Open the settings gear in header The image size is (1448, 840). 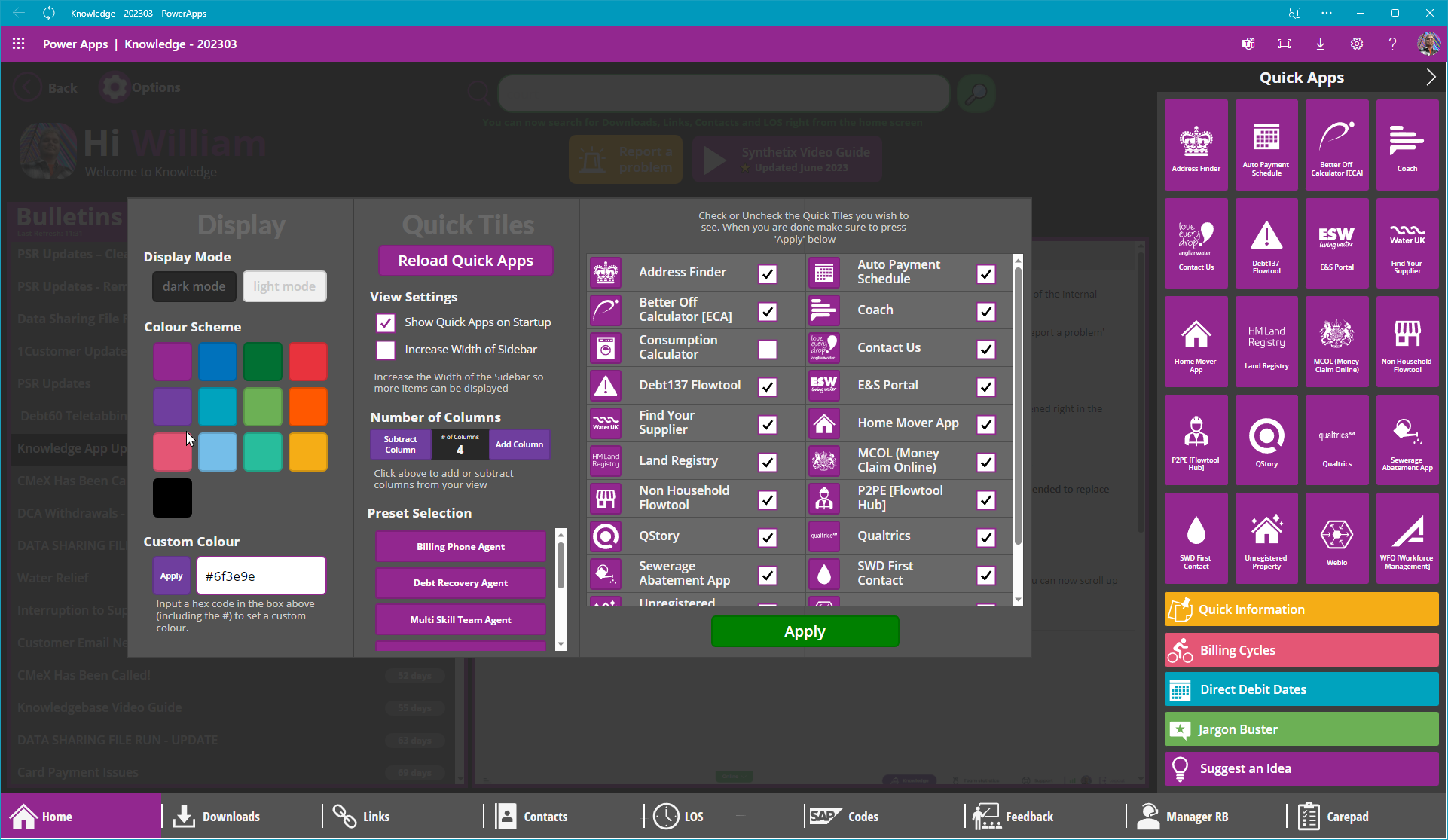[1356, 44]
